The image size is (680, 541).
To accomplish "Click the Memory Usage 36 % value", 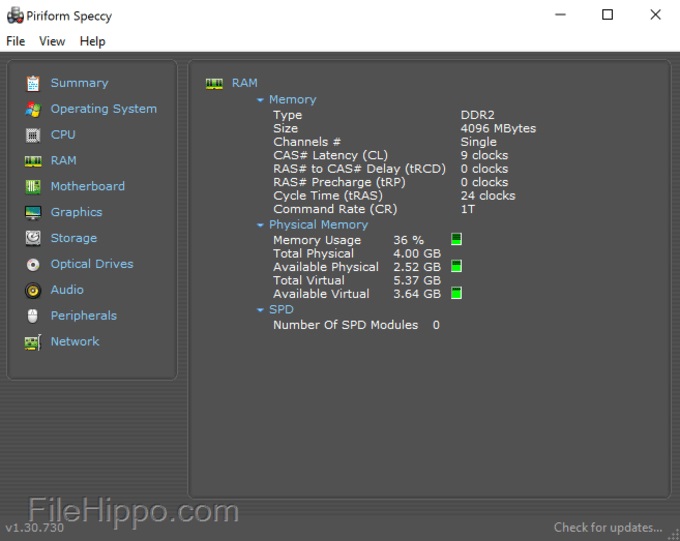I will (409, 240).
